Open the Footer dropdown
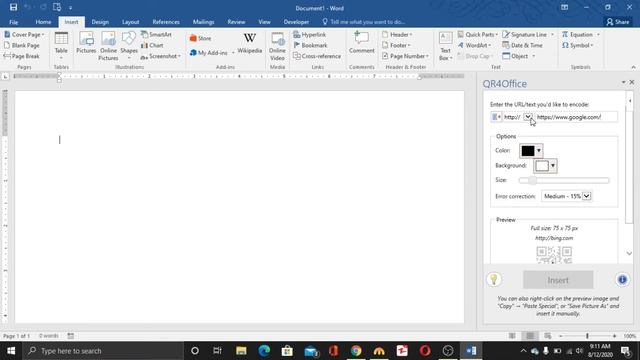Image resolution: width=640 pixels, height=360 pixels. 396,45
